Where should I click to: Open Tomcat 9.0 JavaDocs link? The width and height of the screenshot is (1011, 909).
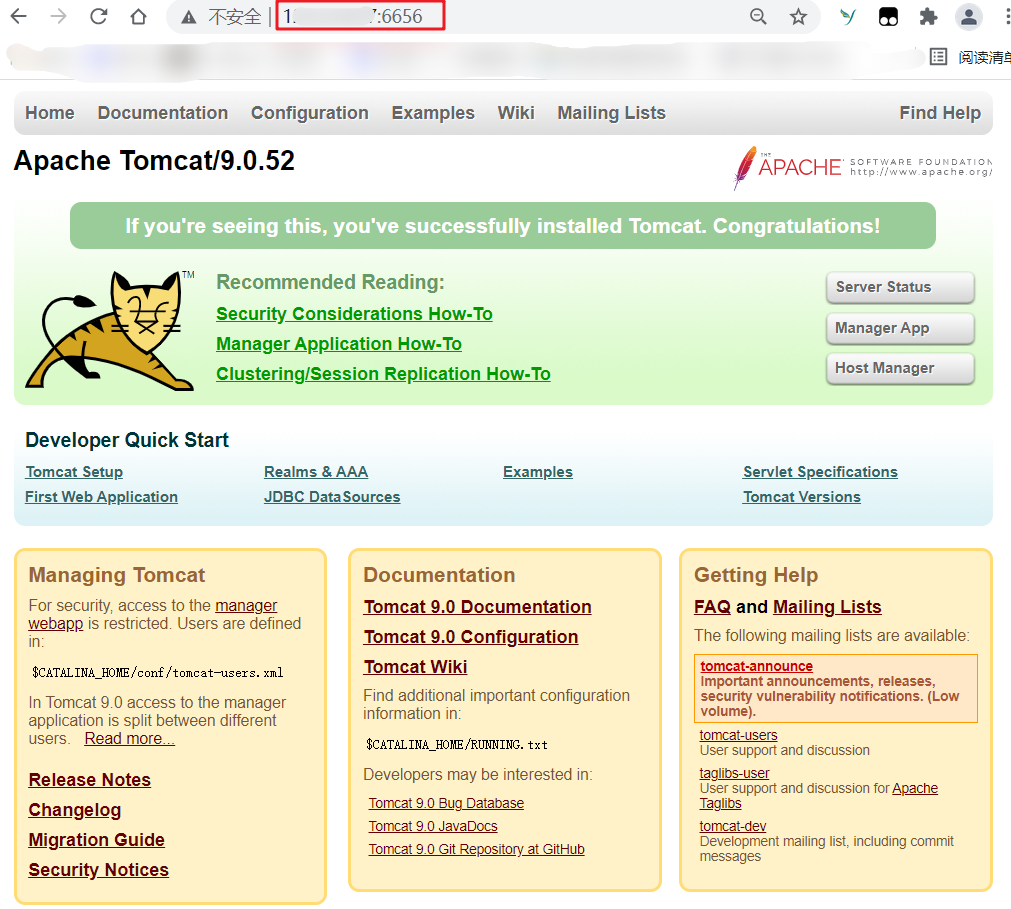pyautogui.click(x=433, y=826)
